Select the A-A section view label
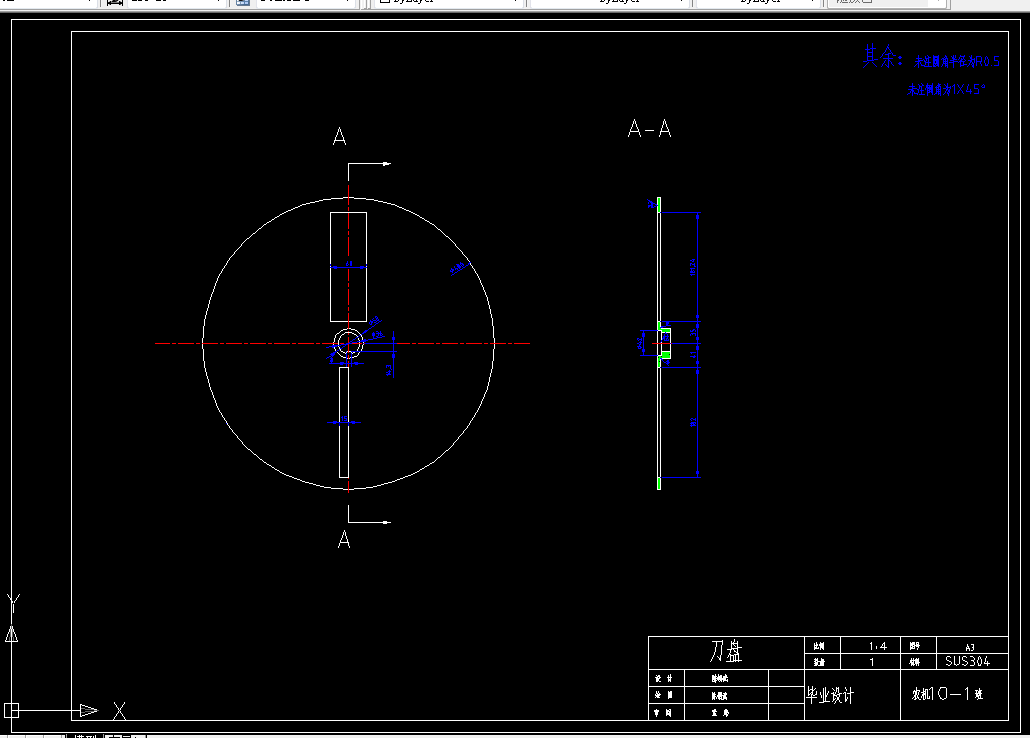This screenshot has width=1030, height=738. point(650,128)
